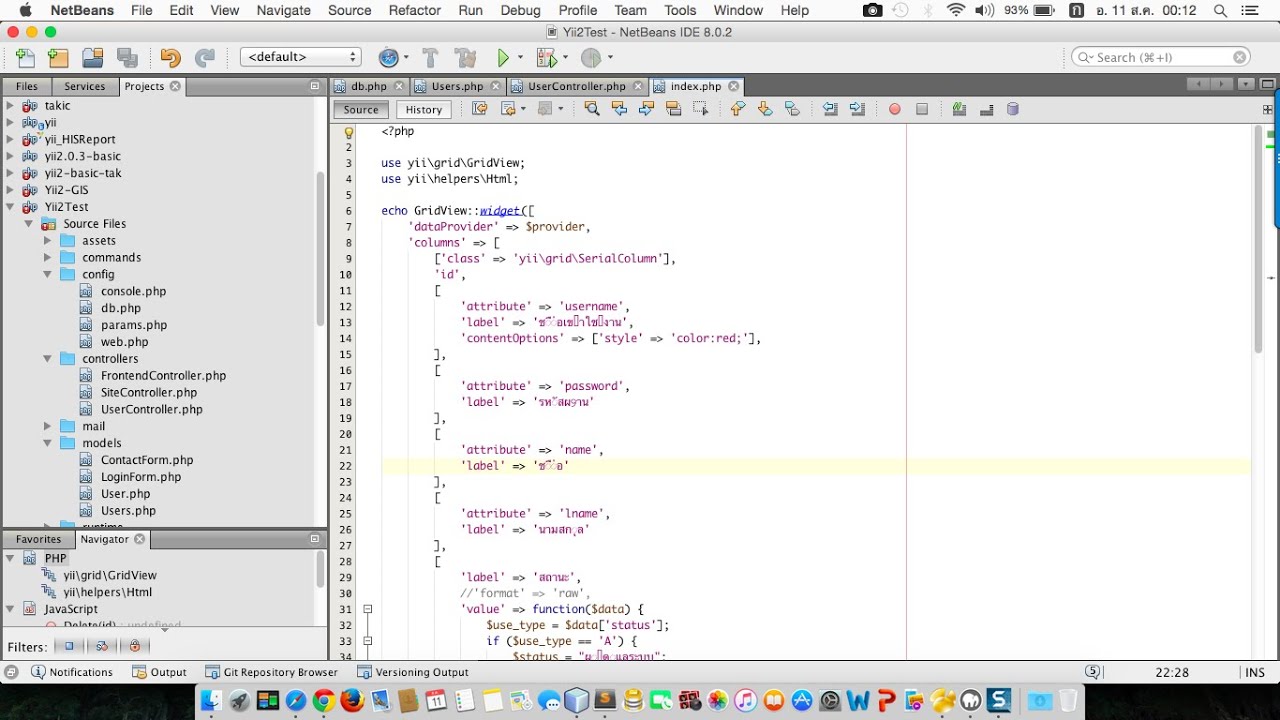Click the Save All toolbar icon
The image size is (1280, 720).
[127, 58]
